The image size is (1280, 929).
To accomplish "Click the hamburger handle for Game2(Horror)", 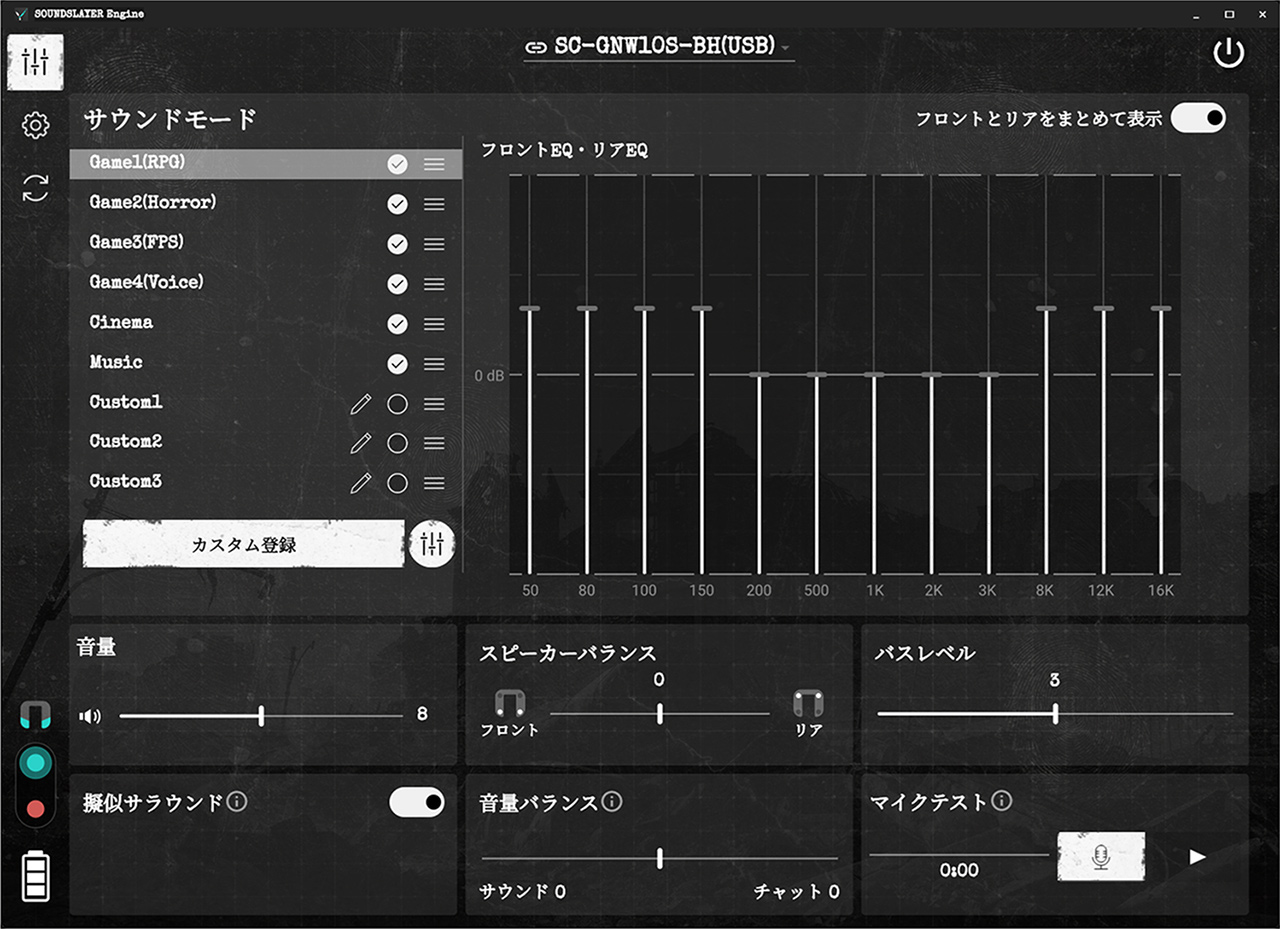I will 434,204.
